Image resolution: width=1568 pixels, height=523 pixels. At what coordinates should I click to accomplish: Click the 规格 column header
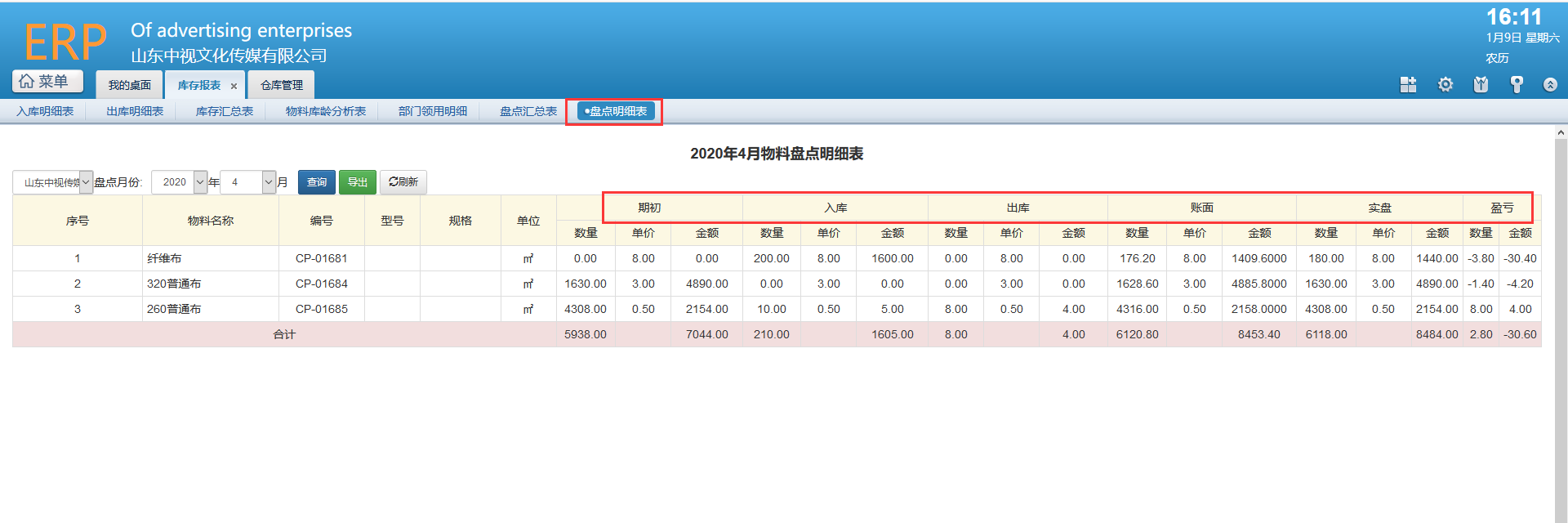461,221
